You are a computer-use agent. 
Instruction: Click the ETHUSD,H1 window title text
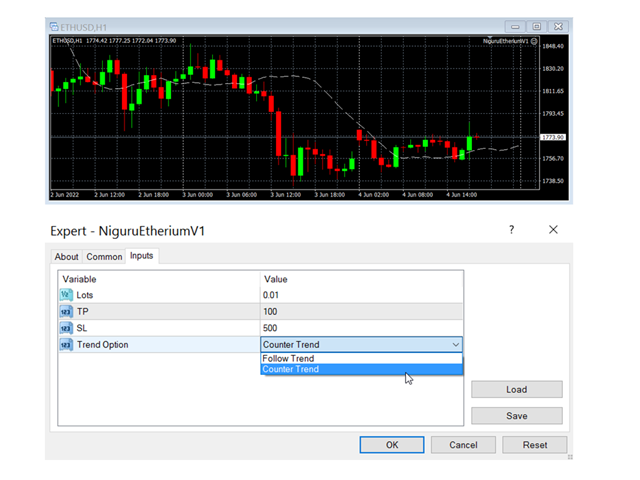[x=83, y=27]
